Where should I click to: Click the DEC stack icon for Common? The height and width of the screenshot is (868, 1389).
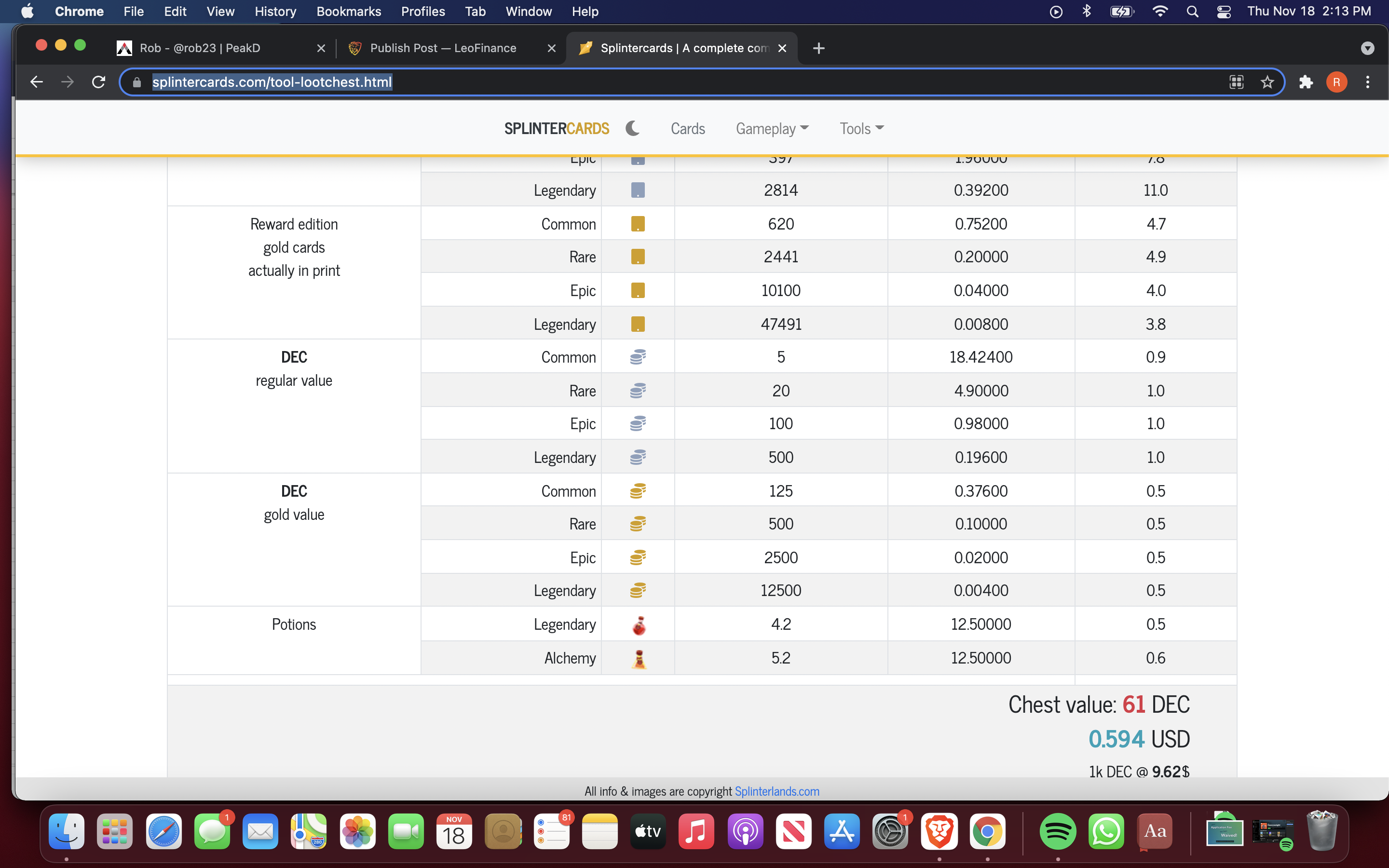click(638, 357)
